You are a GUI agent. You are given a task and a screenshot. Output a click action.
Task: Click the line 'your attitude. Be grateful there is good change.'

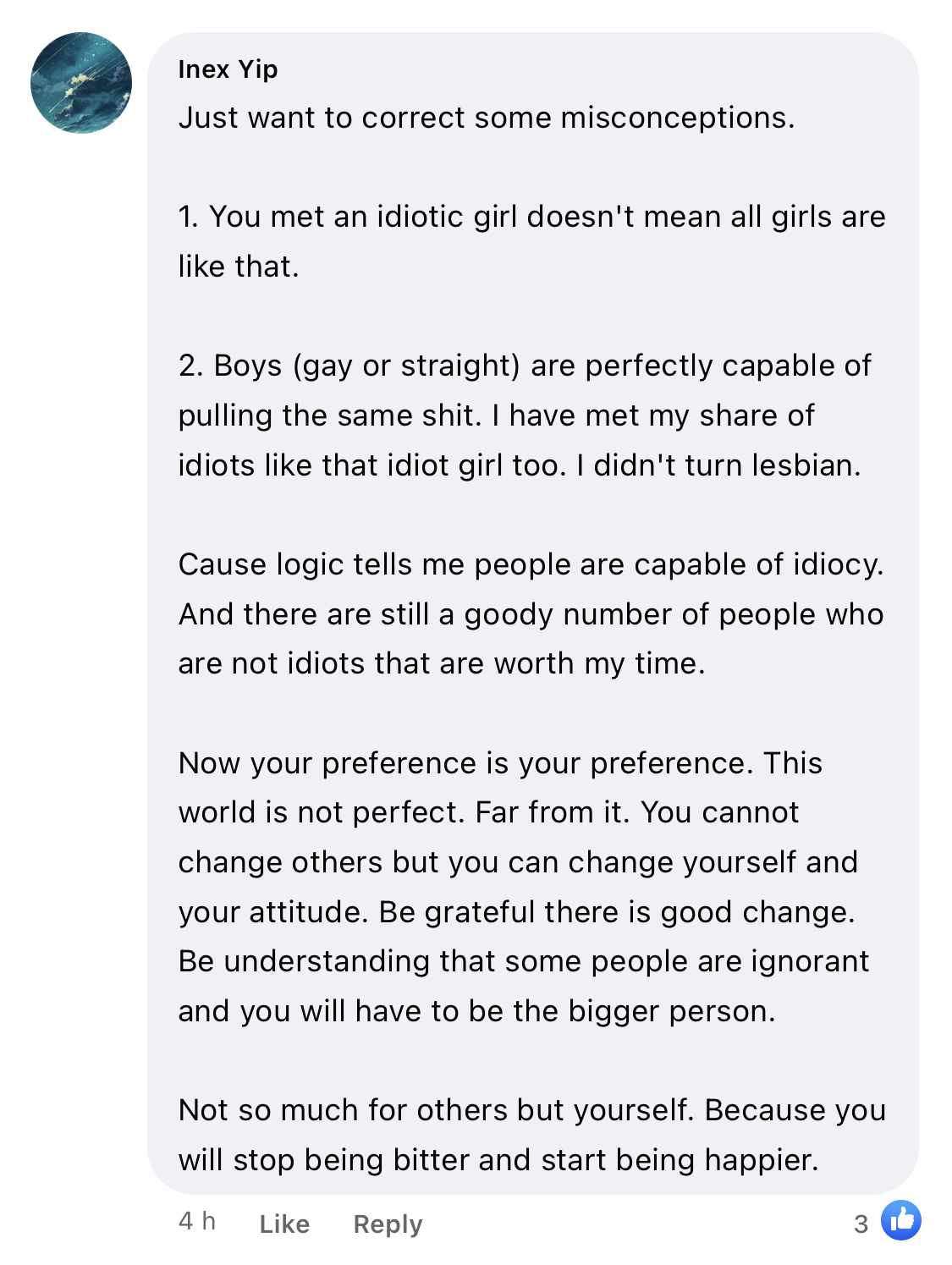[517, 912]
